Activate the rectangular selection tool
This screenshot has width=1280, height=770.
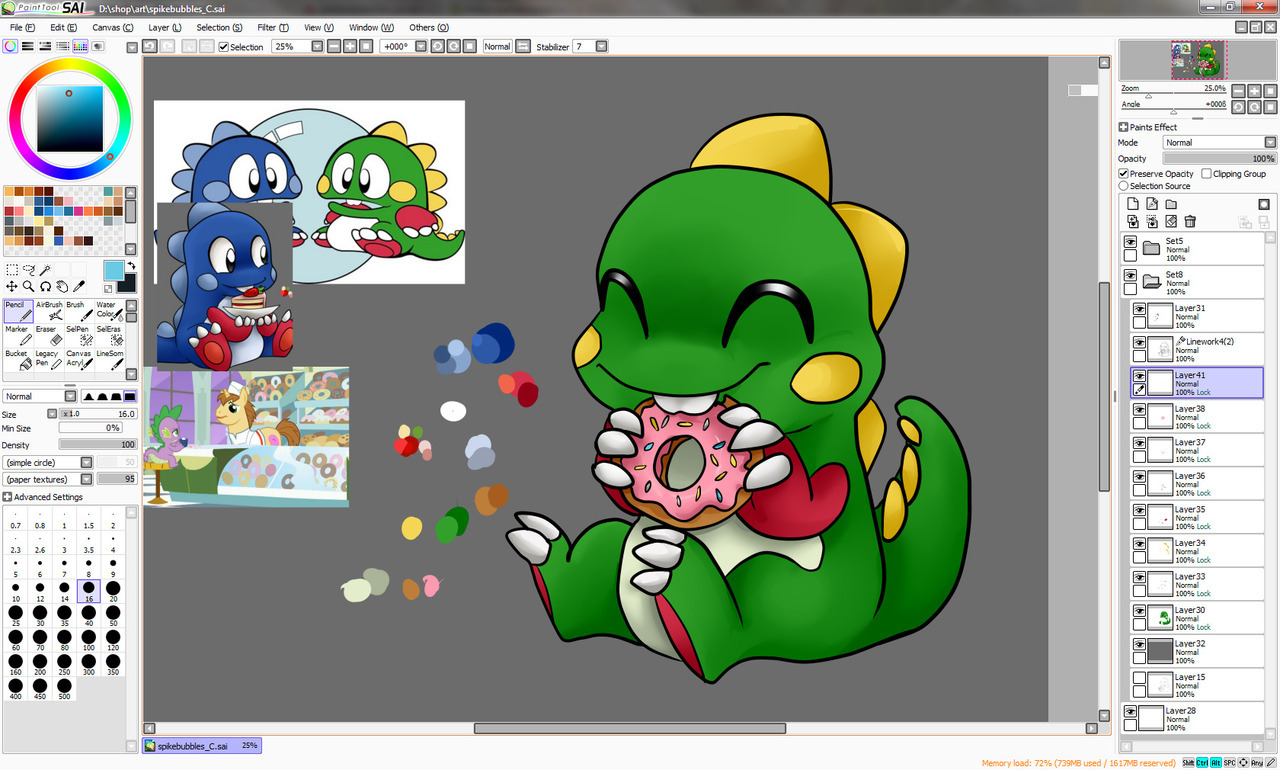coord(12,270)
